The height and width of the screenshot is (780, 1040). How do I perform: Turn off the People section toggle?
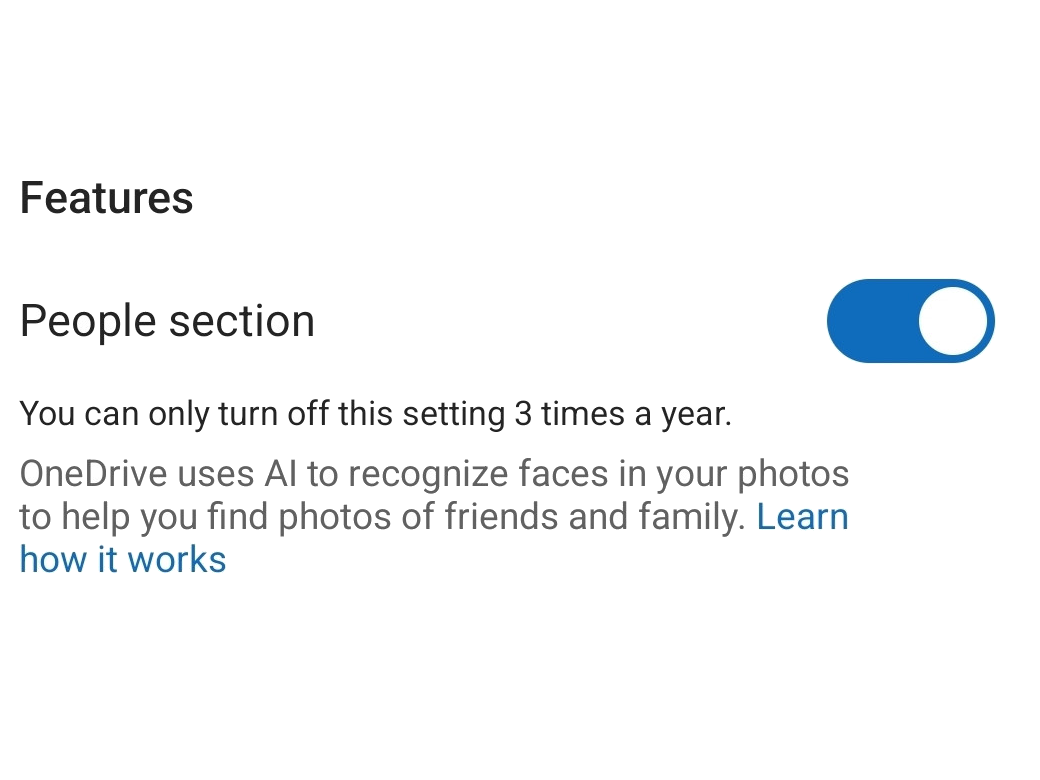pyautogui.click(x=910, y=321)
